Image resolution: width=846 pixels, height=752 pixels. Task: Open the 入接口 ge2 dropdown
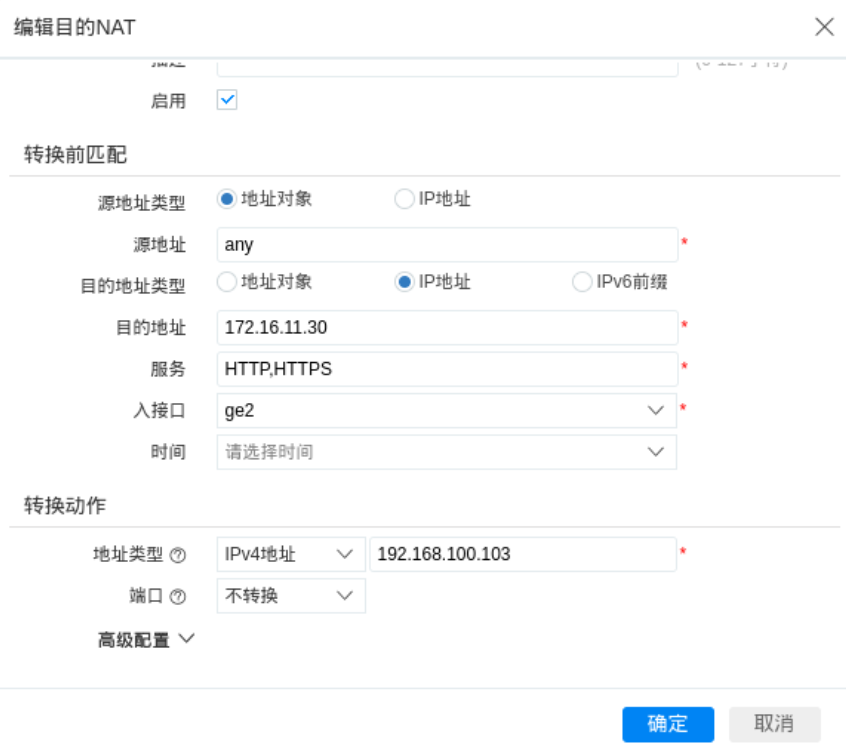[x=446, y=410]
